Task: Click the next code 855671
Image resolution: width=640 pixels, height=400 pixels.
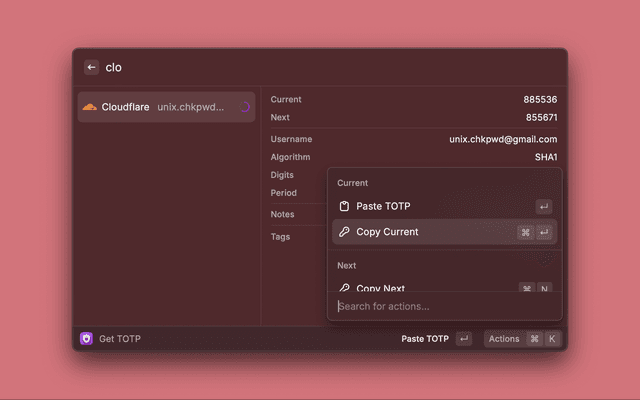Action: 541,117
